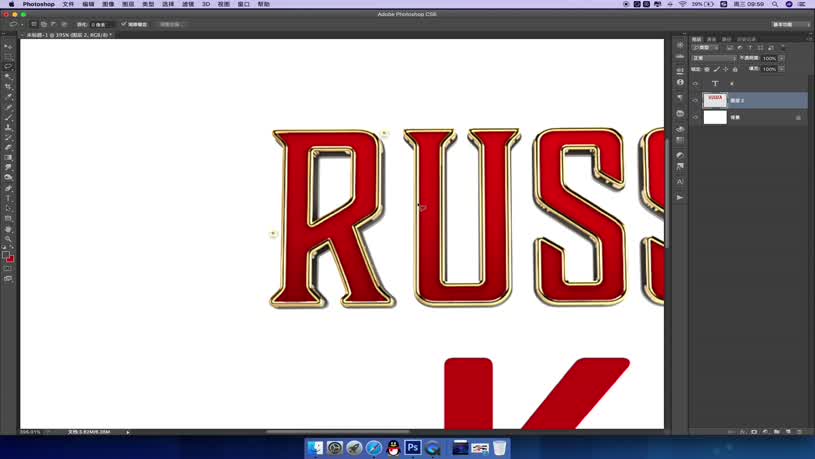Open the fill 100% dropdown arrow
This screenshot has height=459, width=815.
(x=781, y=69)
